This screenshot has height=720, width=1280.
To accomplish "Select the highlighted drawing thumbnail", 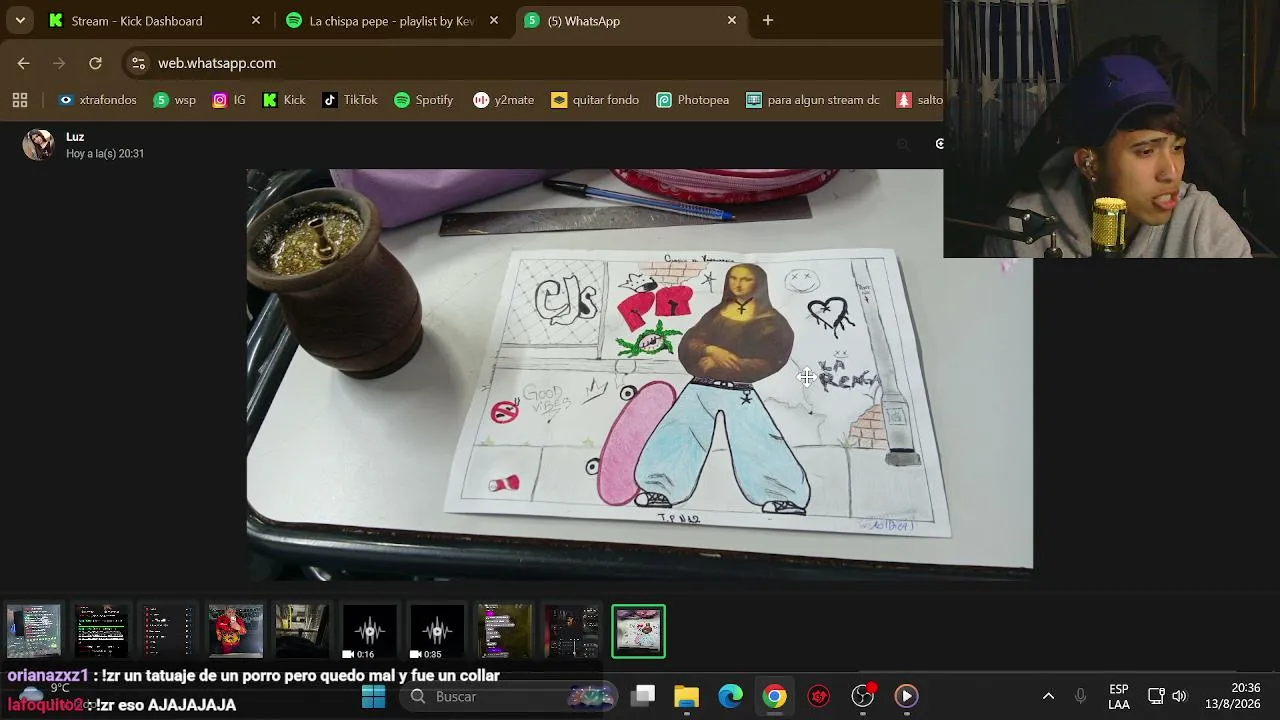I will click(638, 631).
